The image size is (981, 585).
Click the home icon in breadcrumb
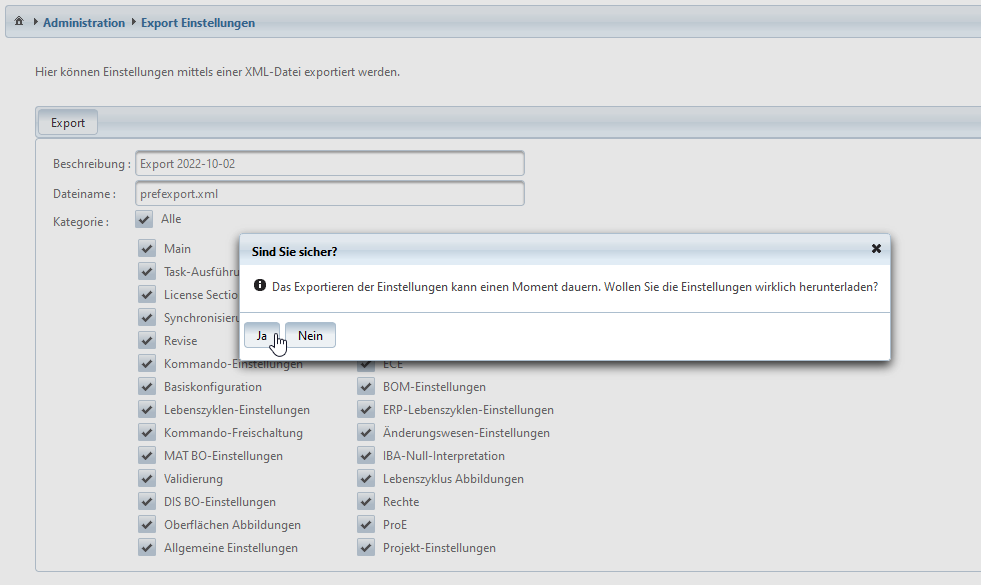click(19, 22)
